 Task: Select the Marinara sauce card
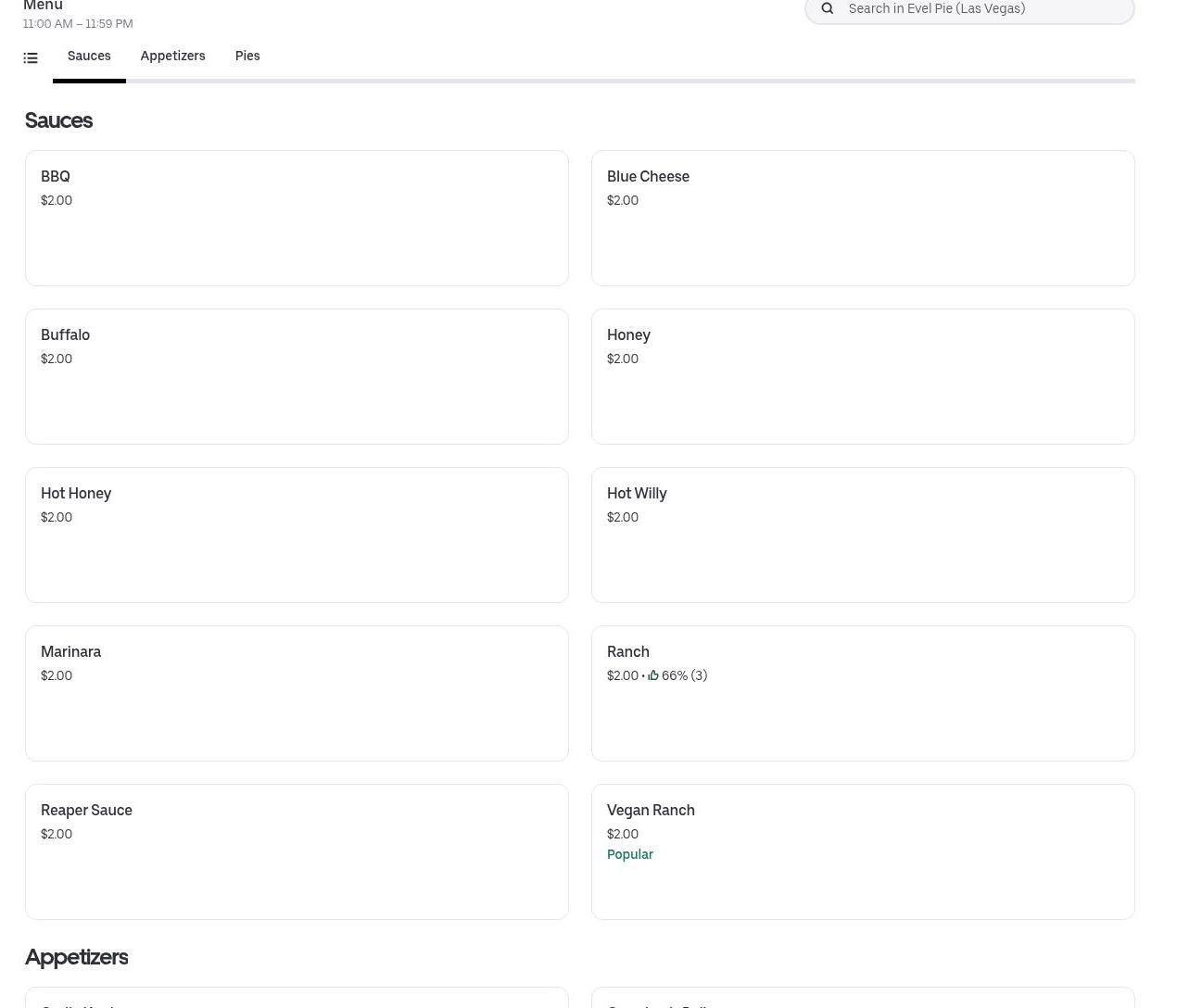pos(297,693)
